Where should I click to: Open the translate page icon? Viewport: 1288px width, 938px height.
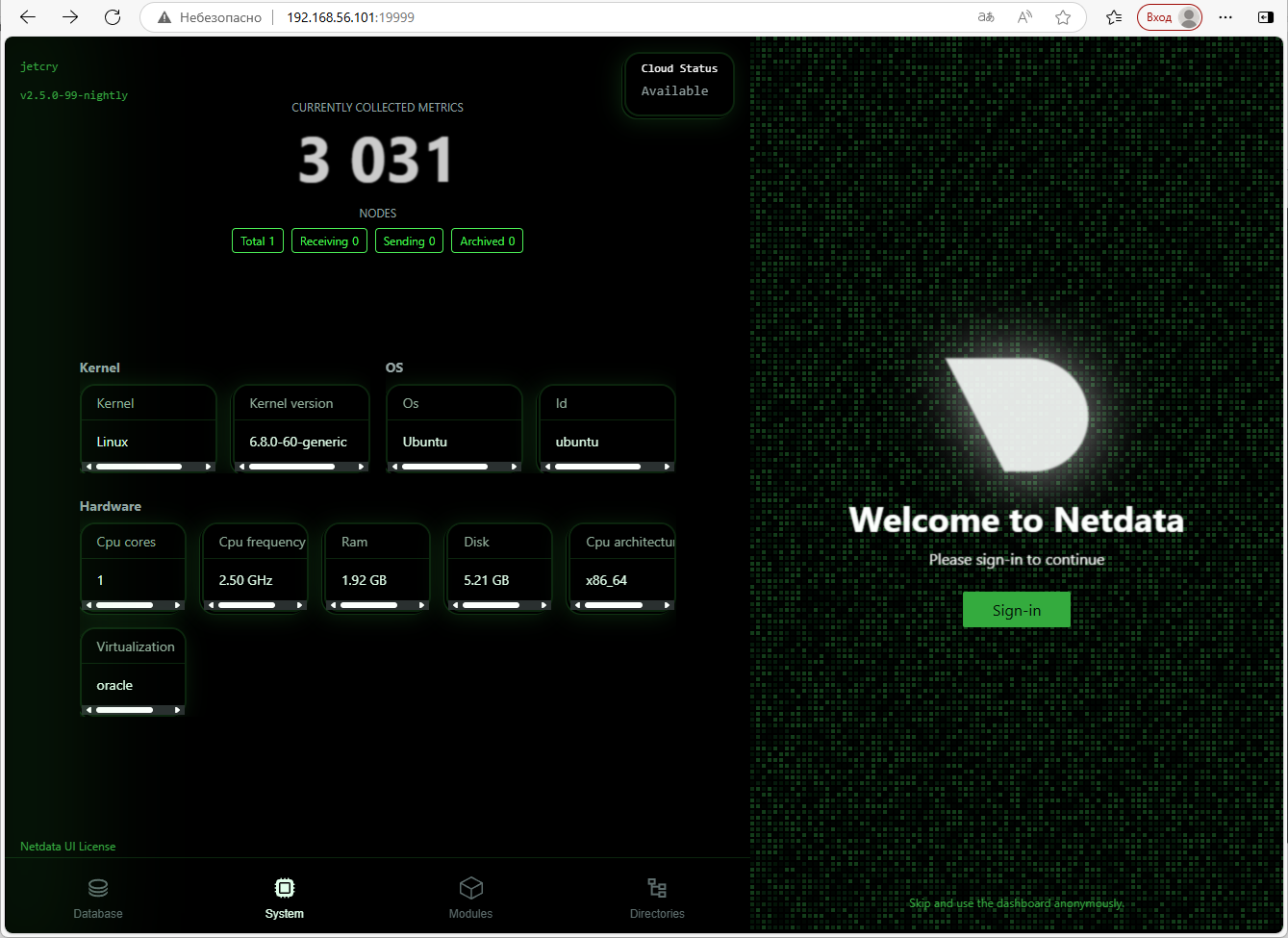pos(986,17)
